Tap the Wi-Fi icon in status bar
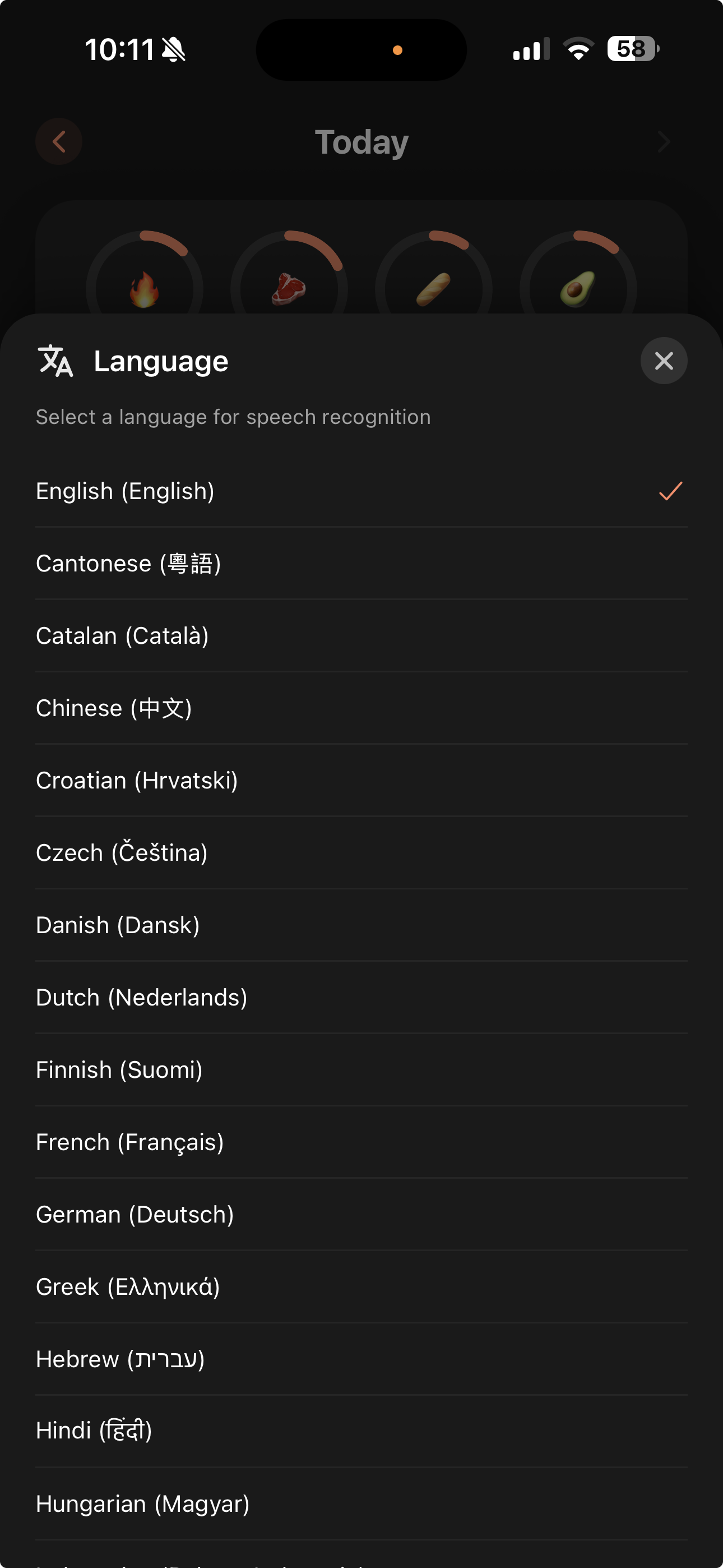The image size is (723, 1568). 578,50
